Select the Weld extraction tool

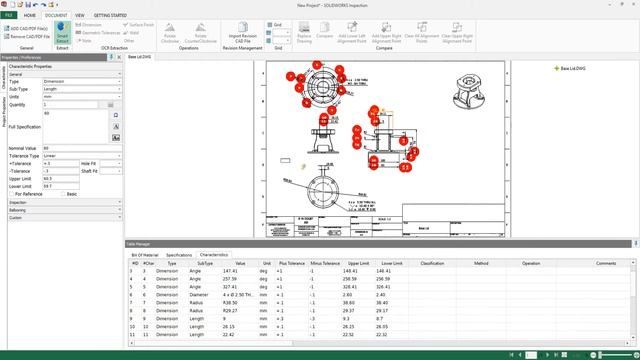(131, 33)
